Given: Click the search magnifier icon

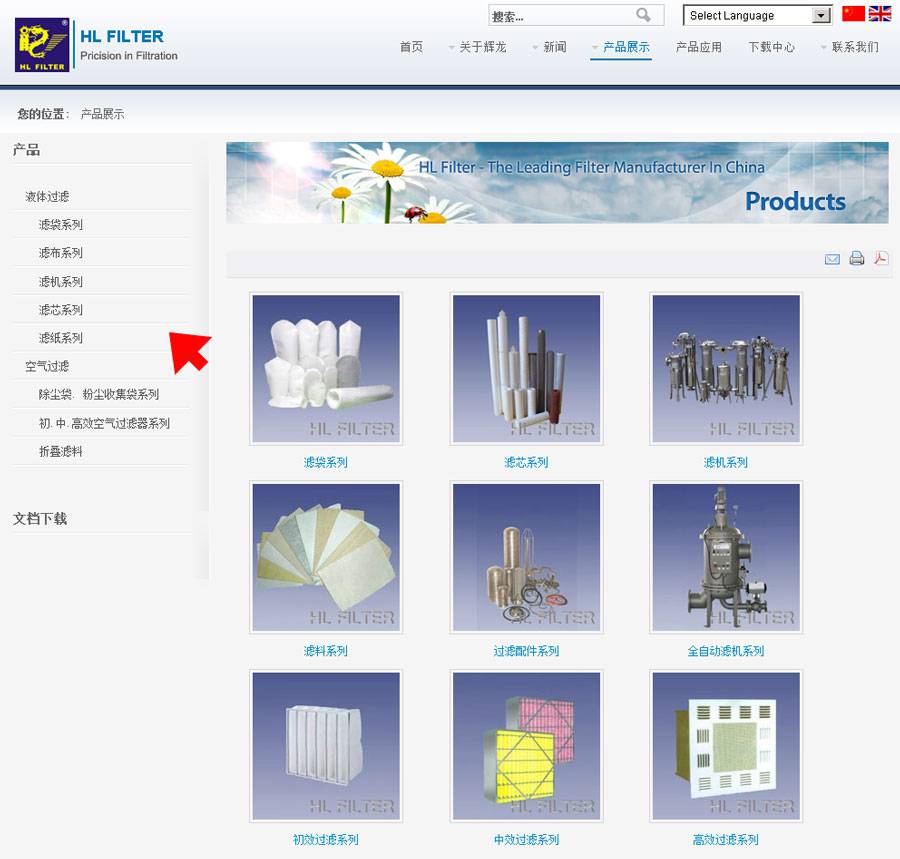Looking at the screenshot, I should point(643,15).
